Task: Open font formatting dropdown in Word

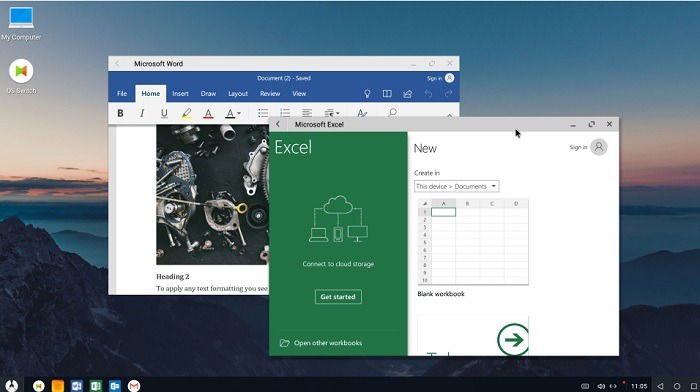Action: (232, 113)
